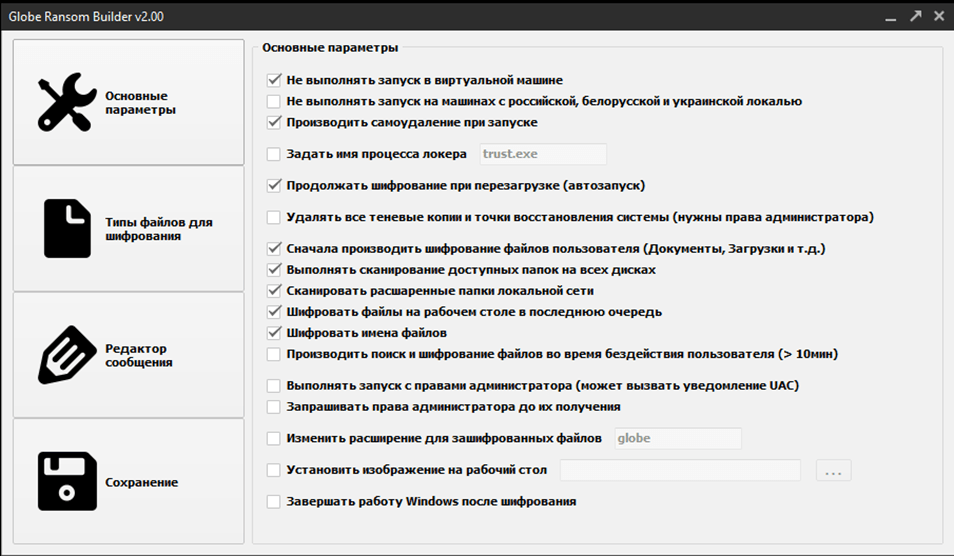Click the empty desktop image path field
This screenshot has height=556, width=954.
[680, 470]
